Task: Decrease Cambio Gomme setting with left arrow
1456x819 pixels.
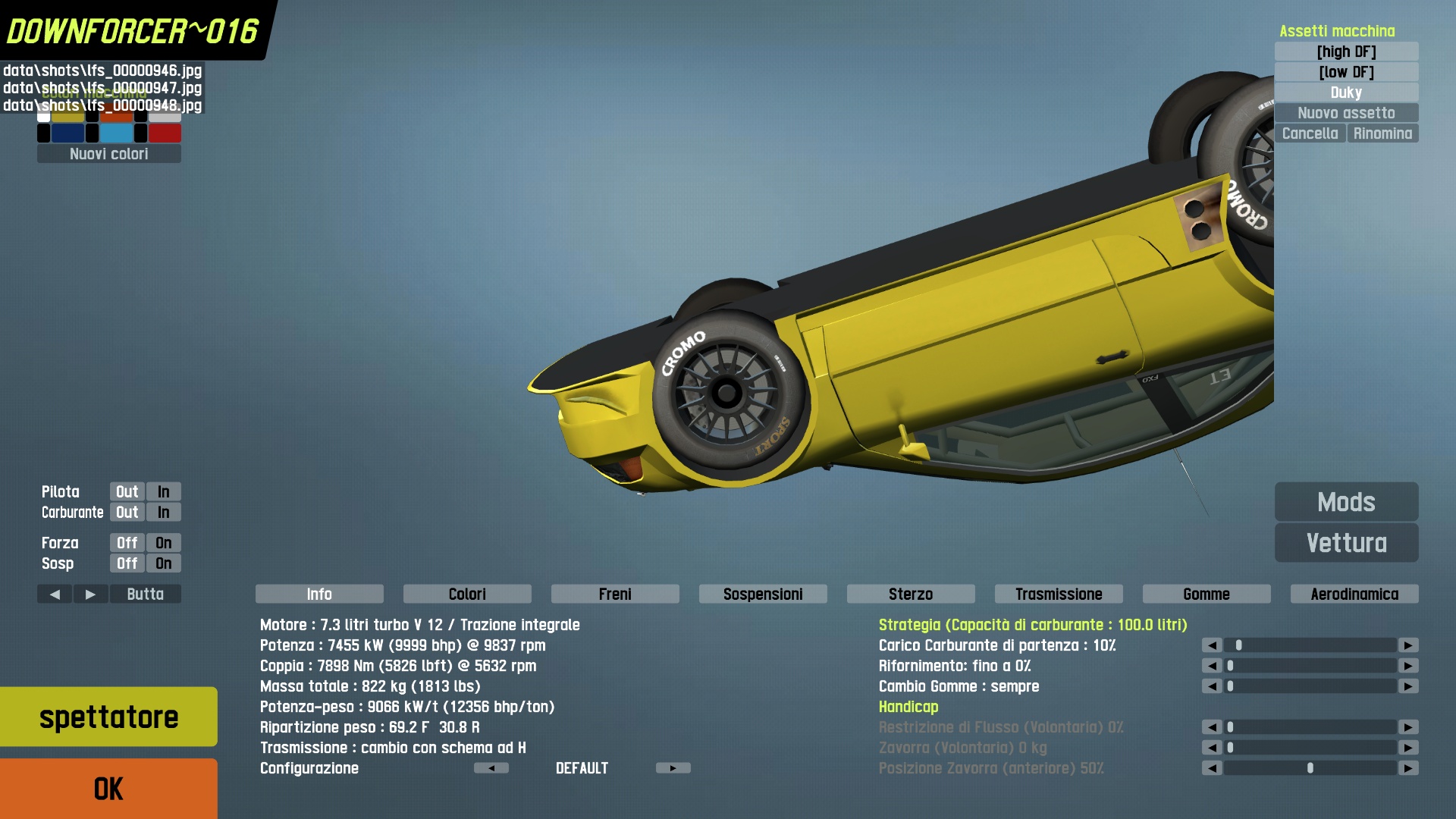Action: click(1212, 686)
